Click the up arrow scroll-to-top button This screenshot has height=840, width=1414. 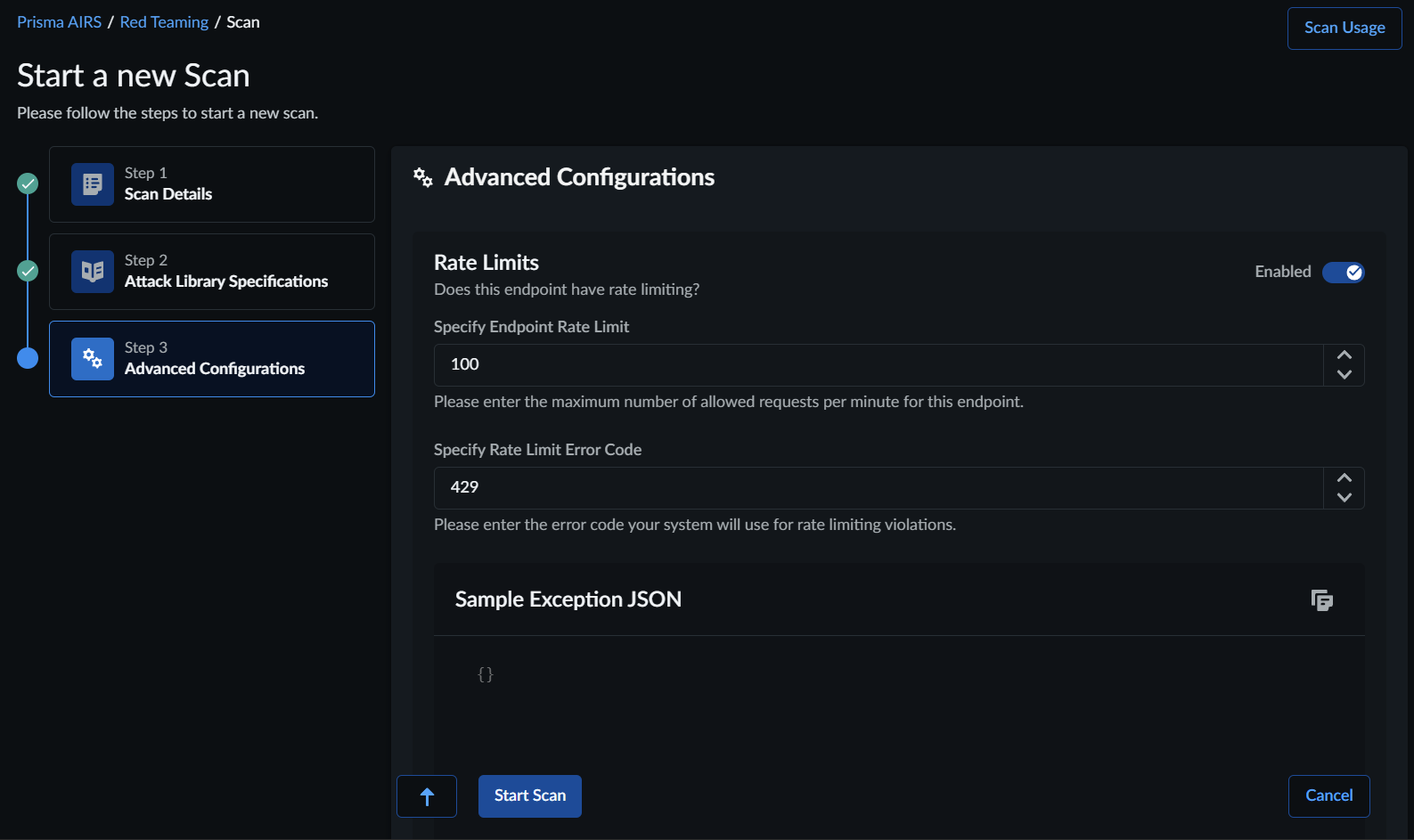pyautogui.click(x=427, y=796)
